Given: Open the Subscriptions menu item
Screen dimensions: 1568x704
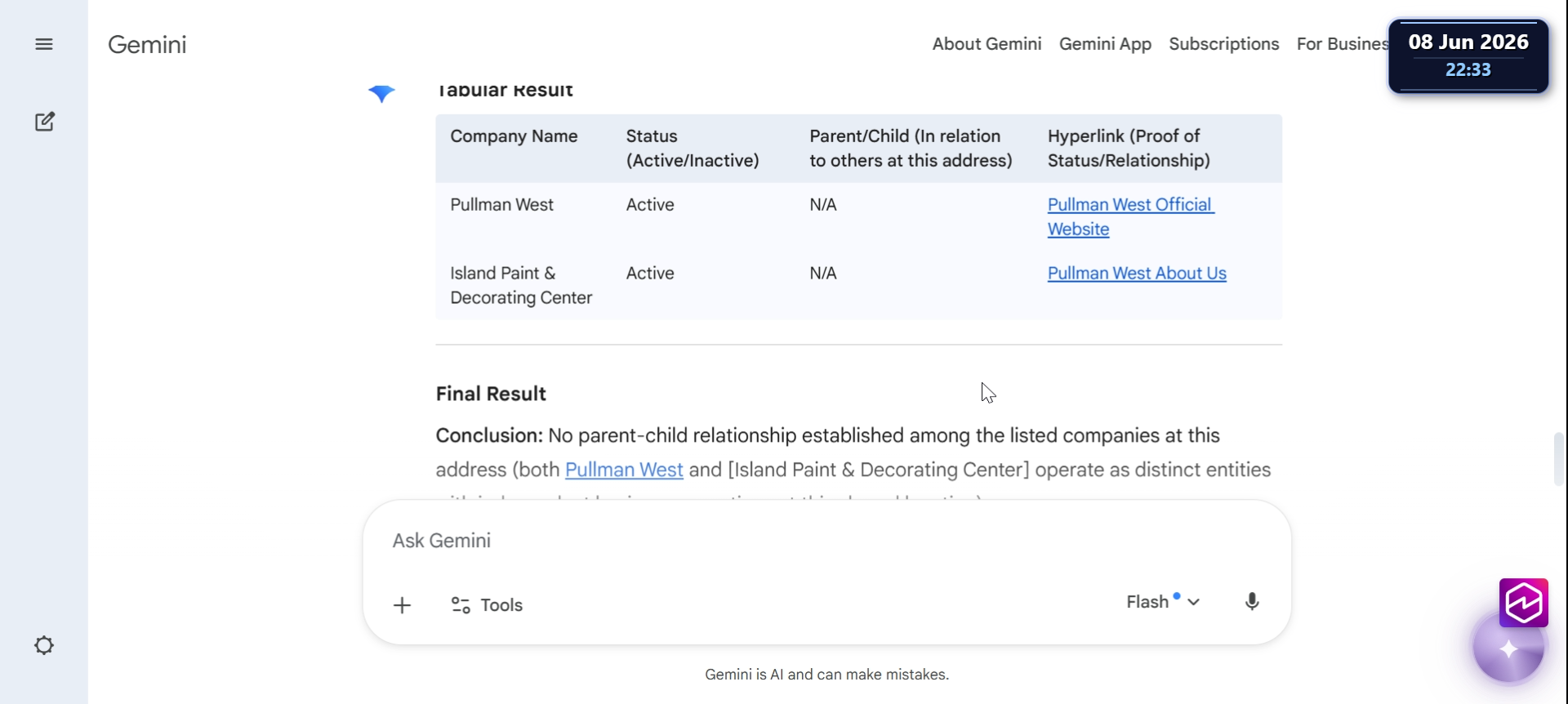Looking at the screenshot, I should click(x=1223, y=44).
